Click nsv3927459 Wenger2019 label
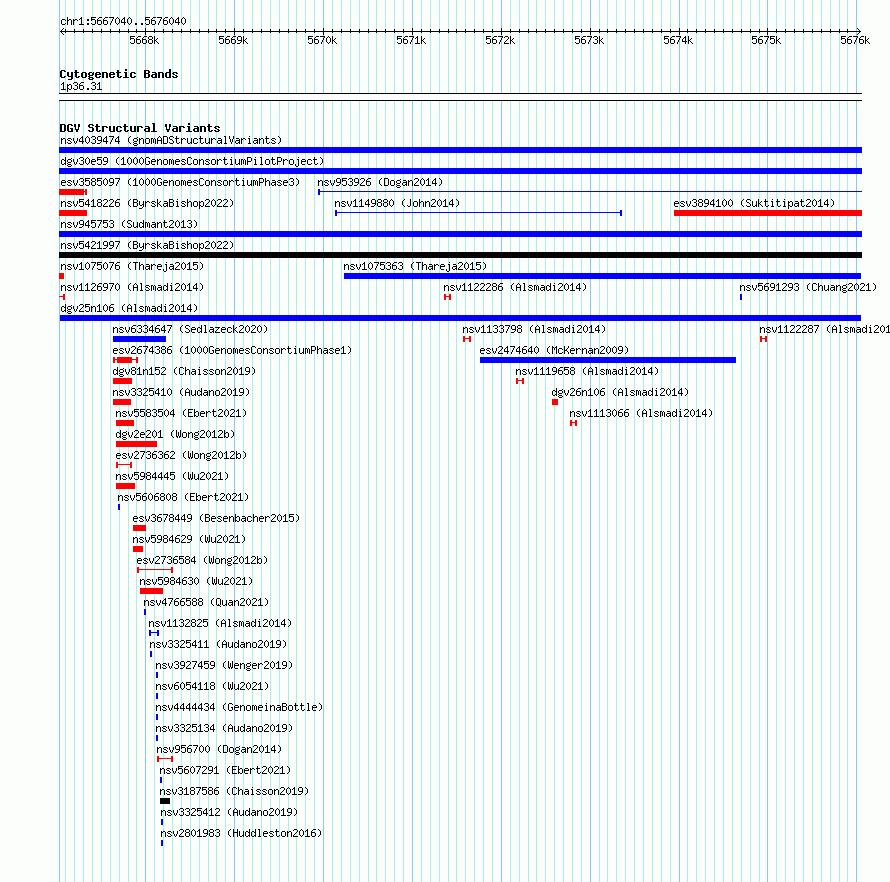 pyautogui.click(x=224, y=665)
